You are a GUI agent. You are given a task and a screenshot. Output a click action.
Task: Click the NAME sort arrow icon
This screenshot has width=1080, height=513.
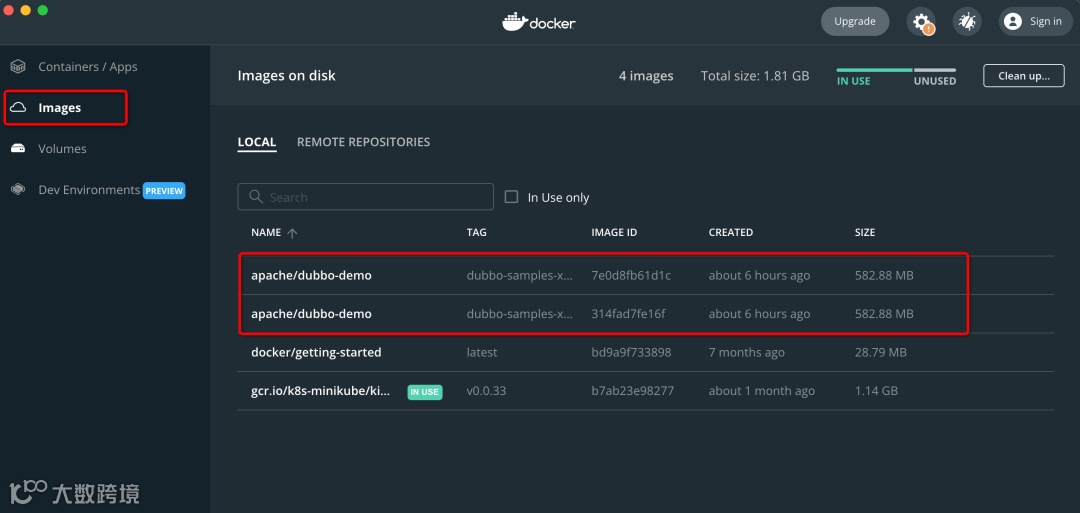292,233
